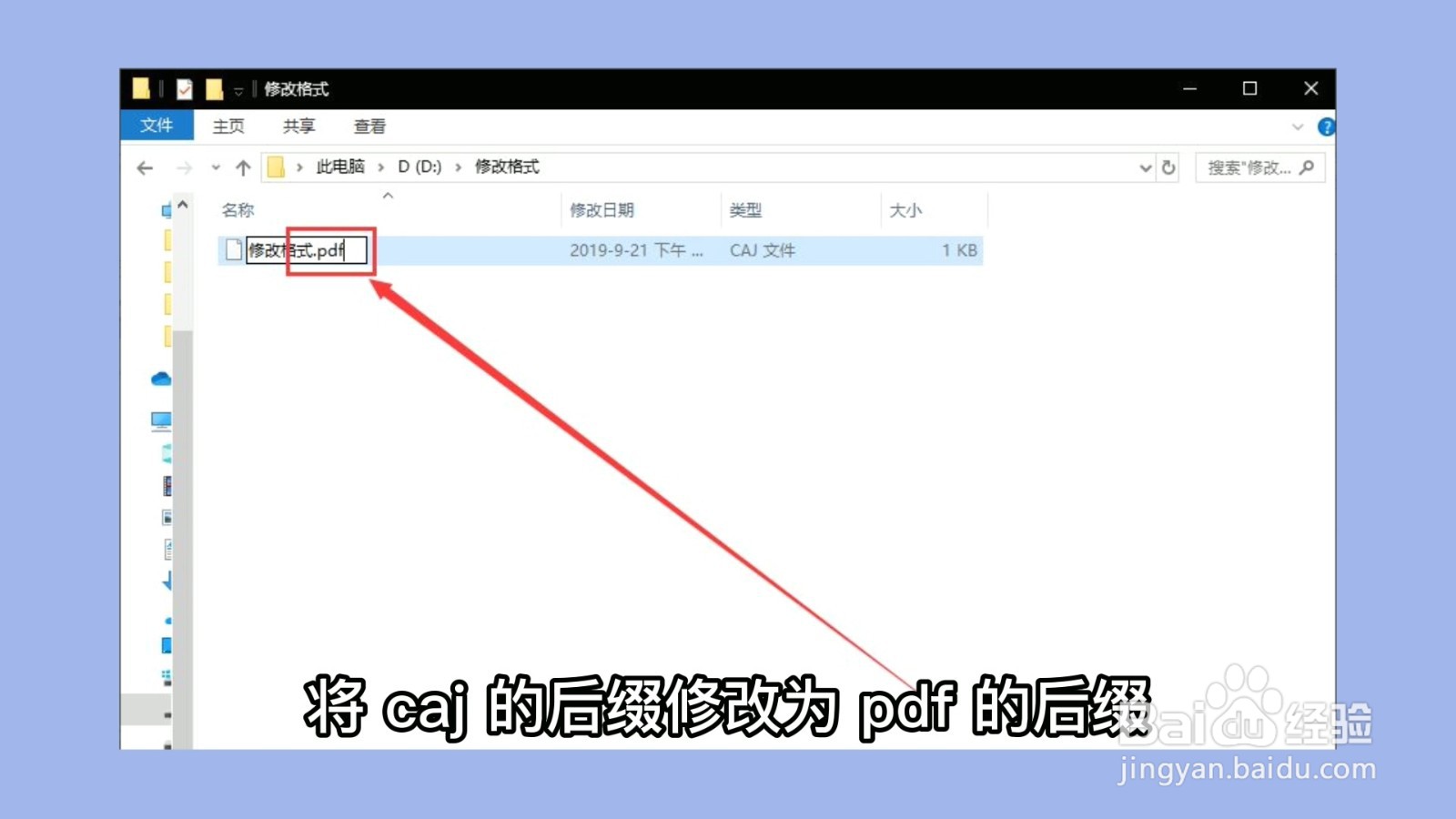Screen dimensions: 1456x819
Task: Click the back navigation arrow
Action: click(x=144, y=167)
